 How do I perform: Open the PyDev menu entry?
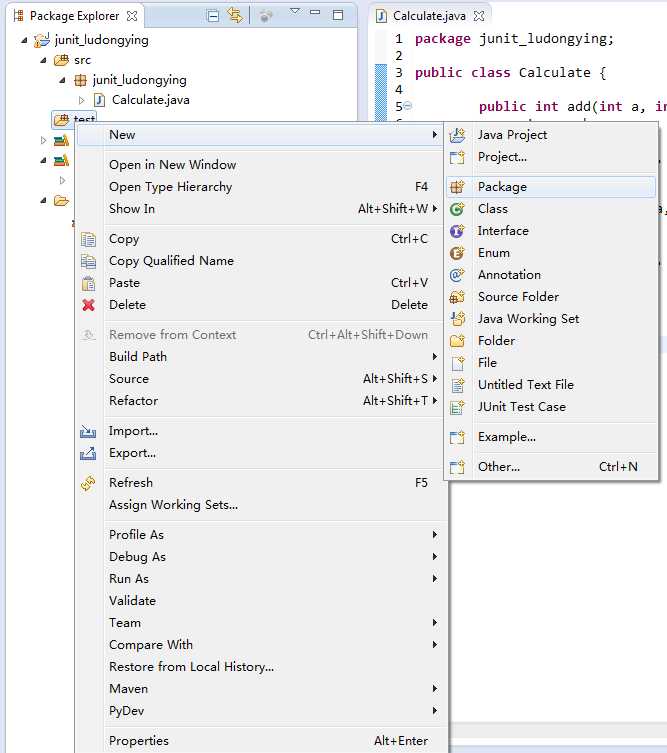260,711
